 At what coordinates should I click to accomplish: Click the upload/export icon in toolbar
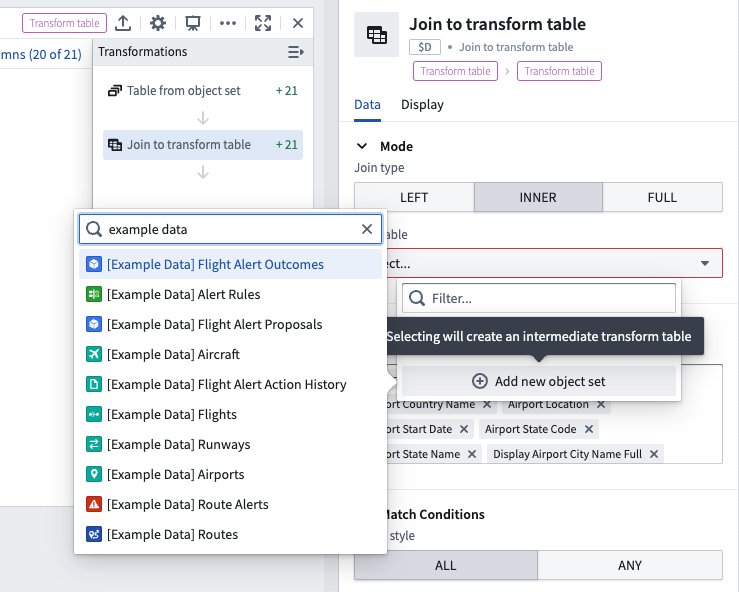(123, 23)
